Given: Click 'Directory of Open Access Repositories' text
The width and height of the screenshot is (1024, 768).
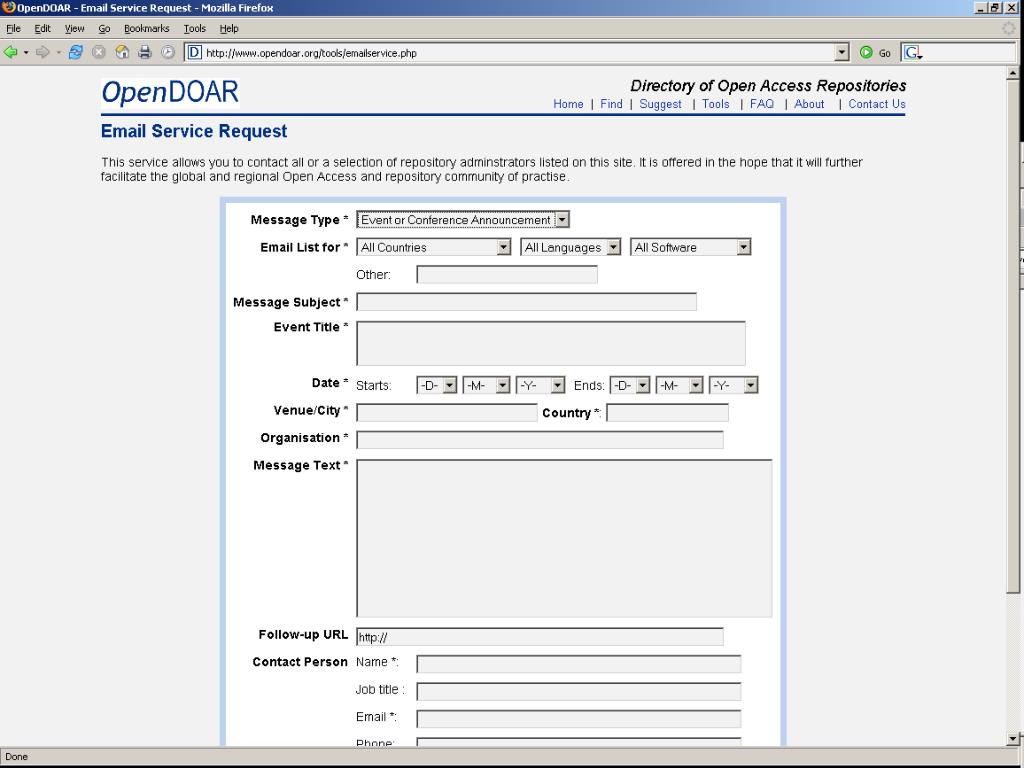Looking at the screenshot, I should click(x=768, y=86).
